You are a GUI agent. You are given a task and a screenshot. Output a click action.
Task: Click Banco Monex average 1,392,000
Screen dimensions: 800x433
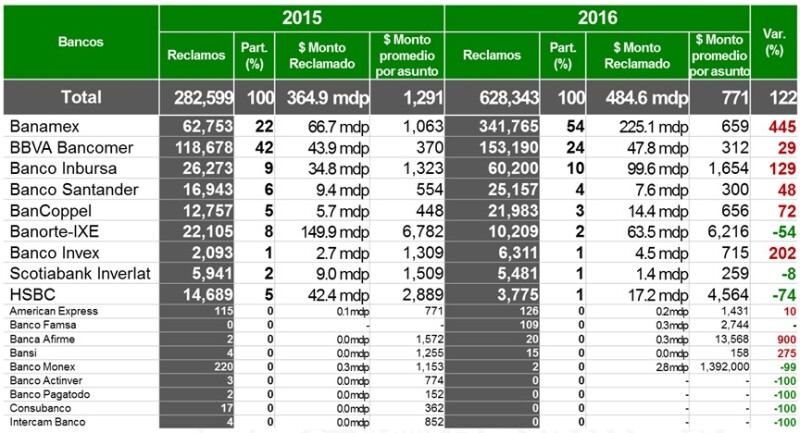pyautogui.click(x=725, y=367)
